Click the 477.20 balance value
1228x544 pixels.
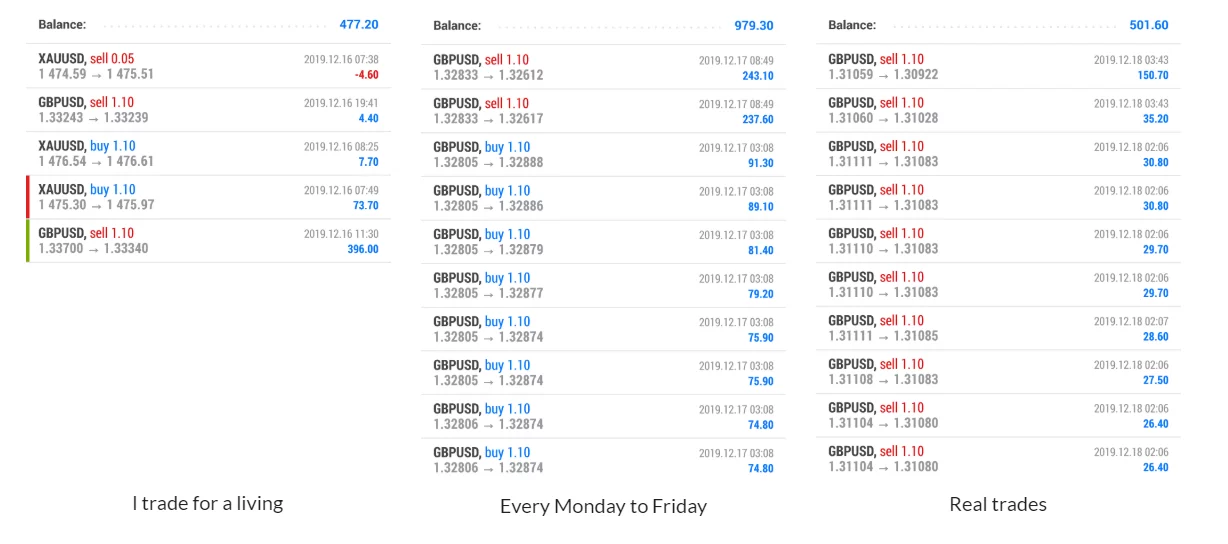pyautogui.click(x=358, y=24)
